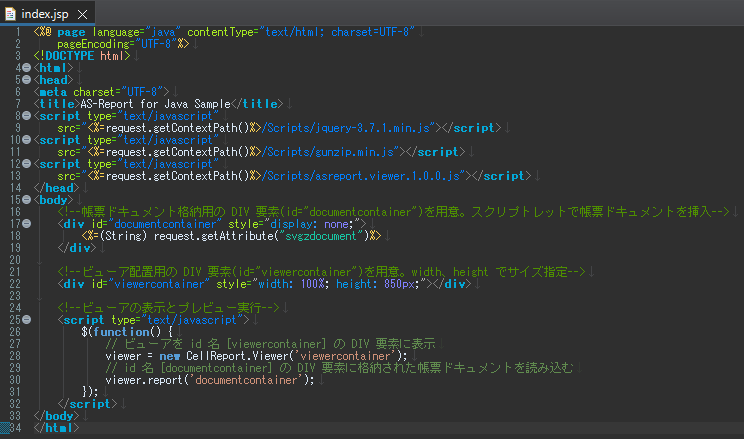This screenshot has height=439, width=744.
Task: Click 'pageEncoding' attribute on line 2
Action: pyautogui.click(x=93, y=44)
